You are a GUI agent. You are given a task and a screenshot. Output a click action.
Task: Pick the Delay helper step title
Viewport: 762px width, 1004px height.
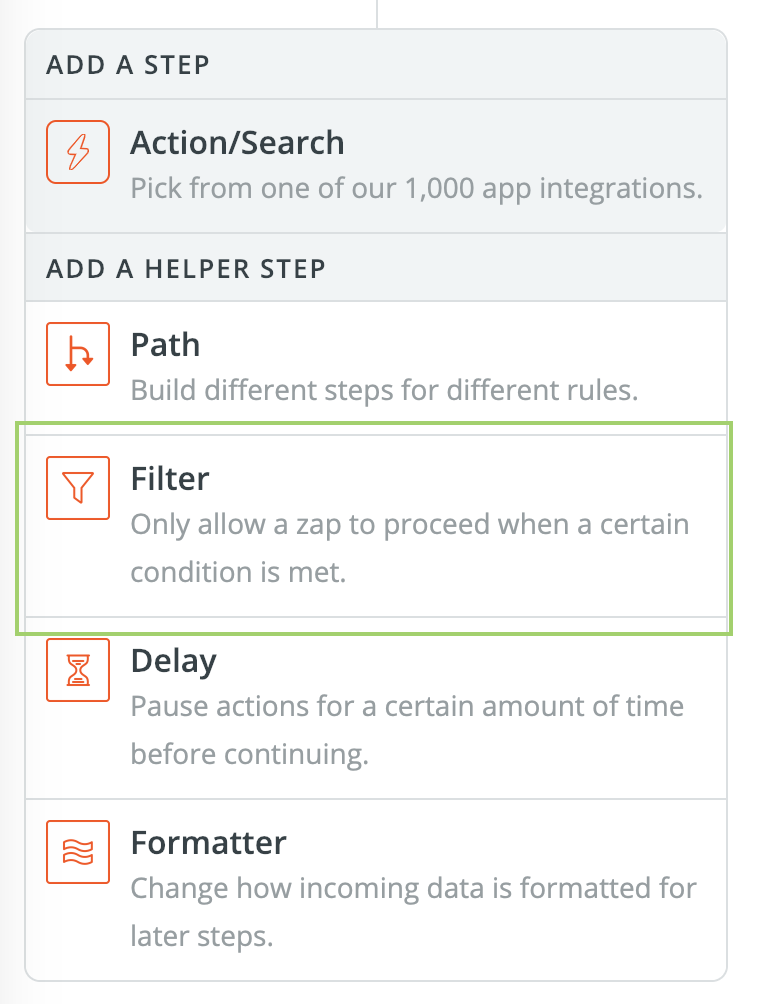tap(174, 662)
